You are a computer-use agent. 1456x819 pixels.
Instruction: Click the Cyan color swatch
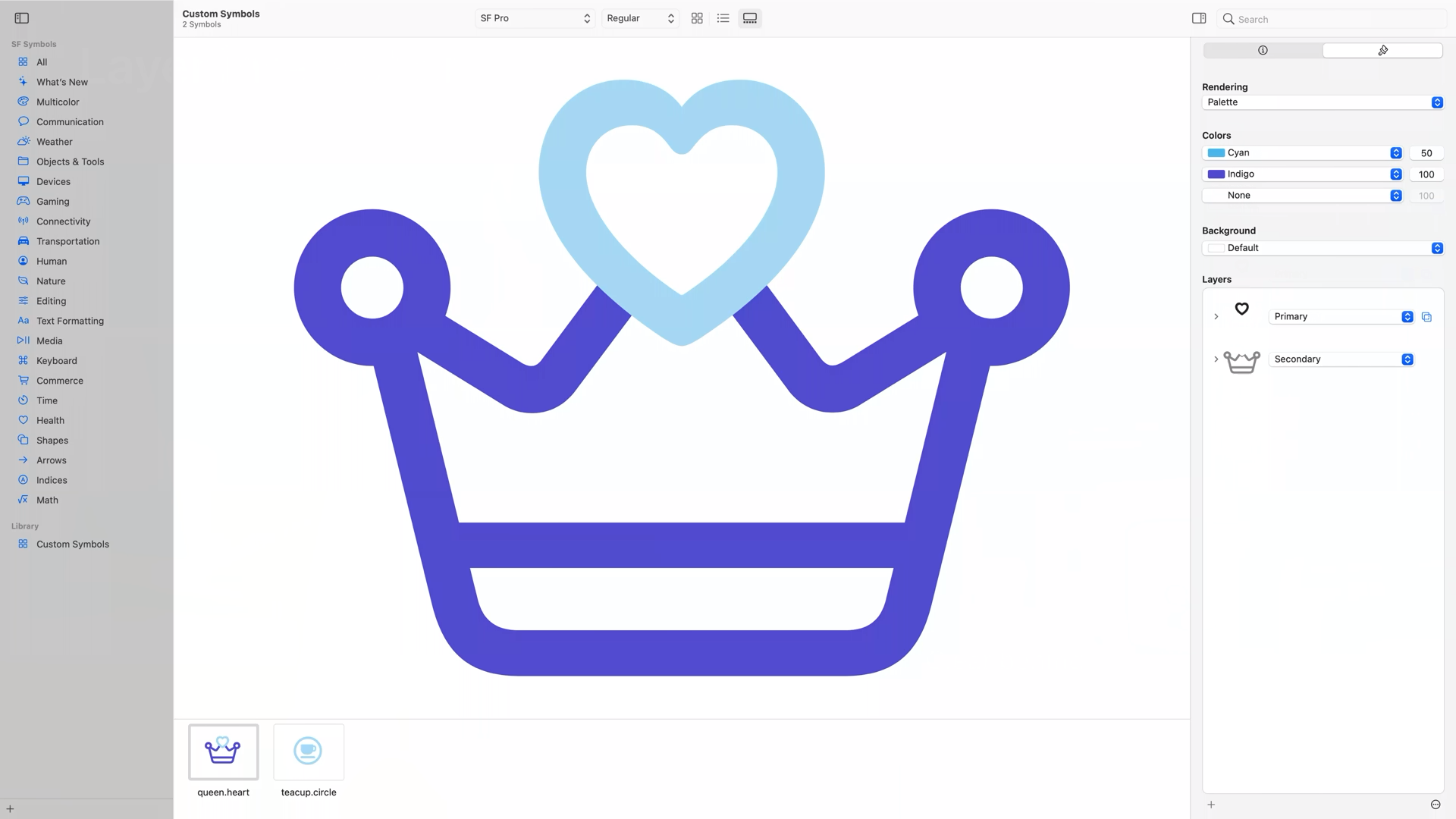1216,153
